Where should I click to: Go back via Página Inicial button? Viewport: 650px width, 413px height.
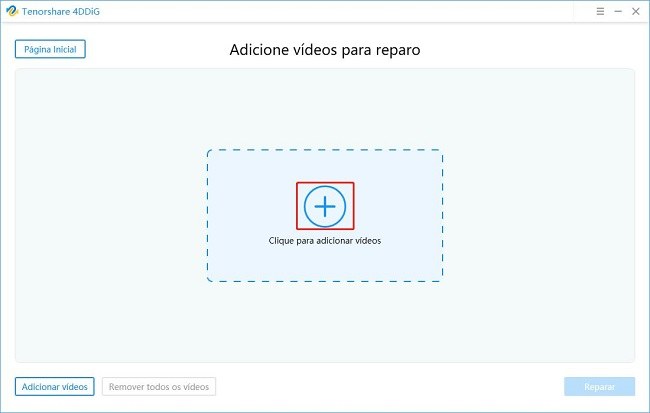click(x=50, y=49)
